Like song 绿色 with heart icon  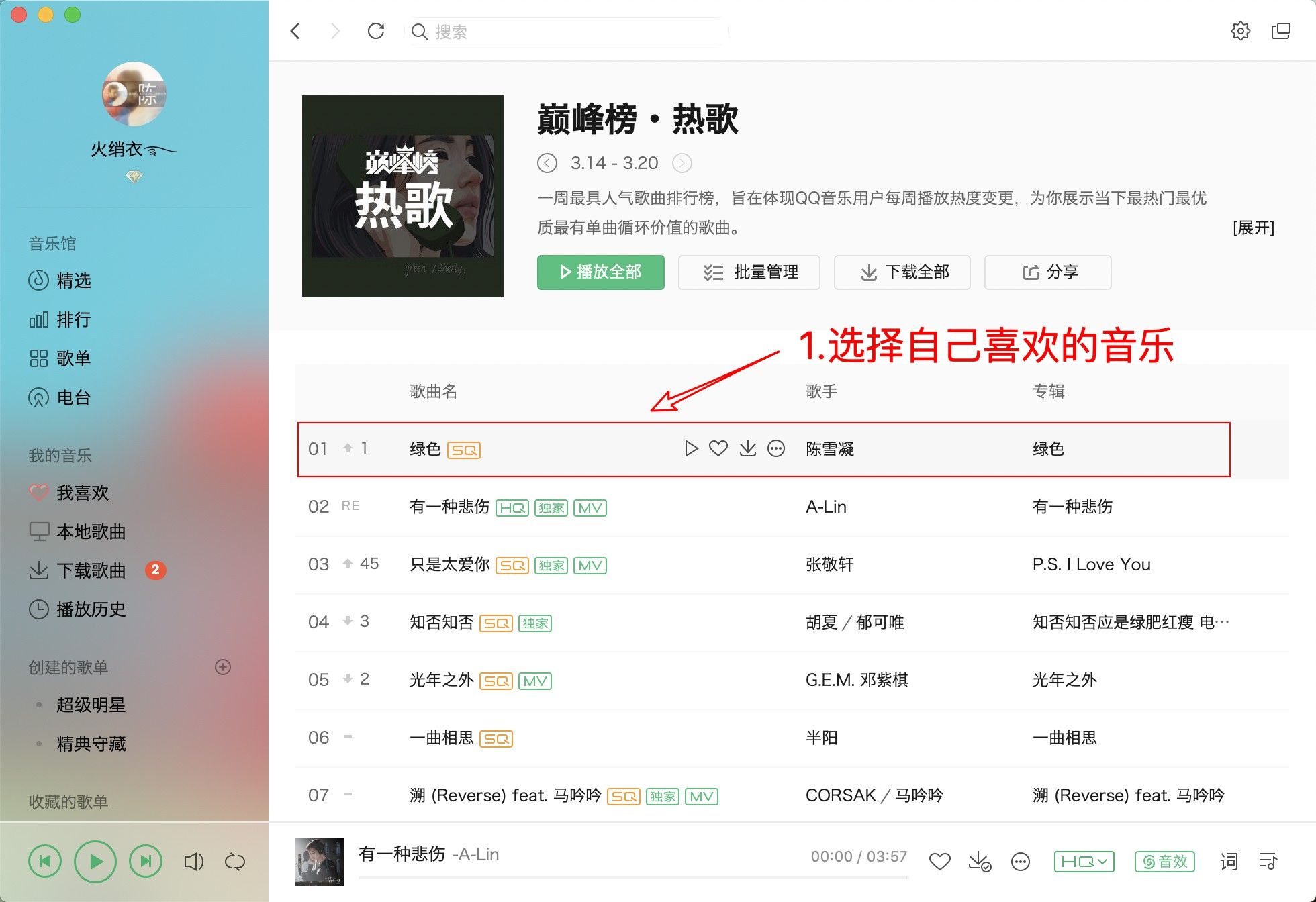718,448
